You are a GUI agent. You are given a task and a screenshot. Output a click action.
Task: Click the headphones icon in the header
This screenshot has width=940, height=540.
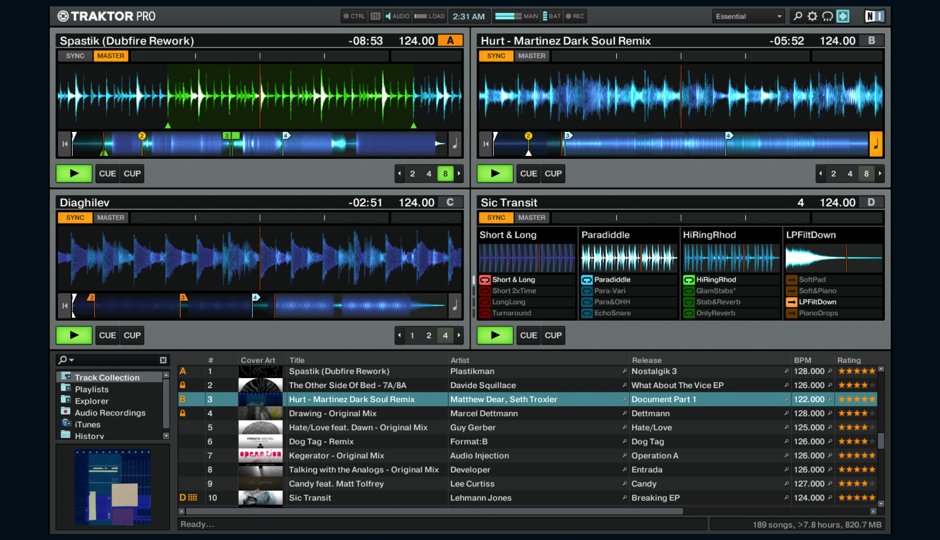click(x=827, y=16)
